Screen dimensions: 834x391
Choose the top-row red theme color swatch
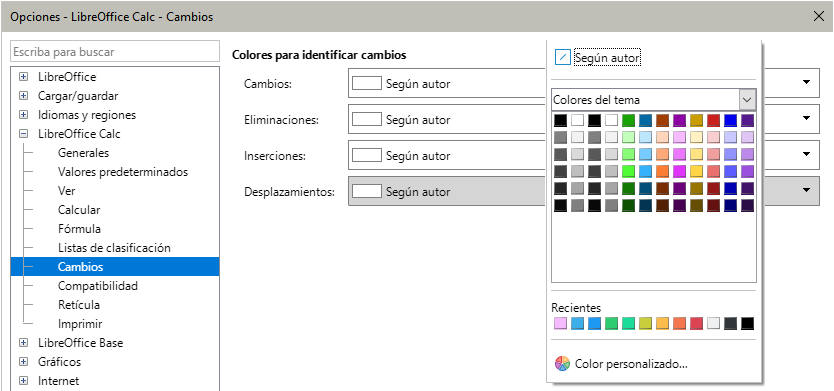(x=713, y=120)
